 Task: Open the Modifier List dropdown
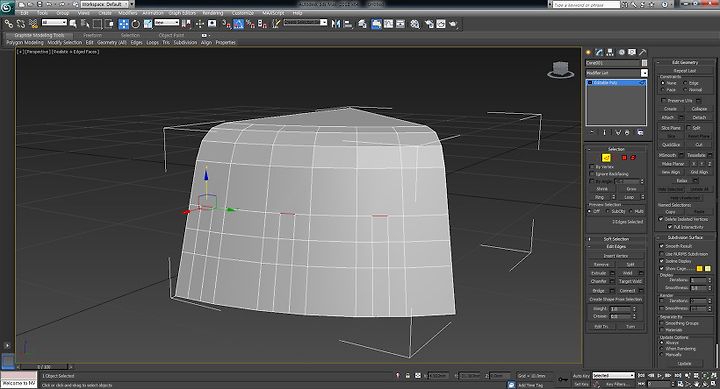point(617,73)
